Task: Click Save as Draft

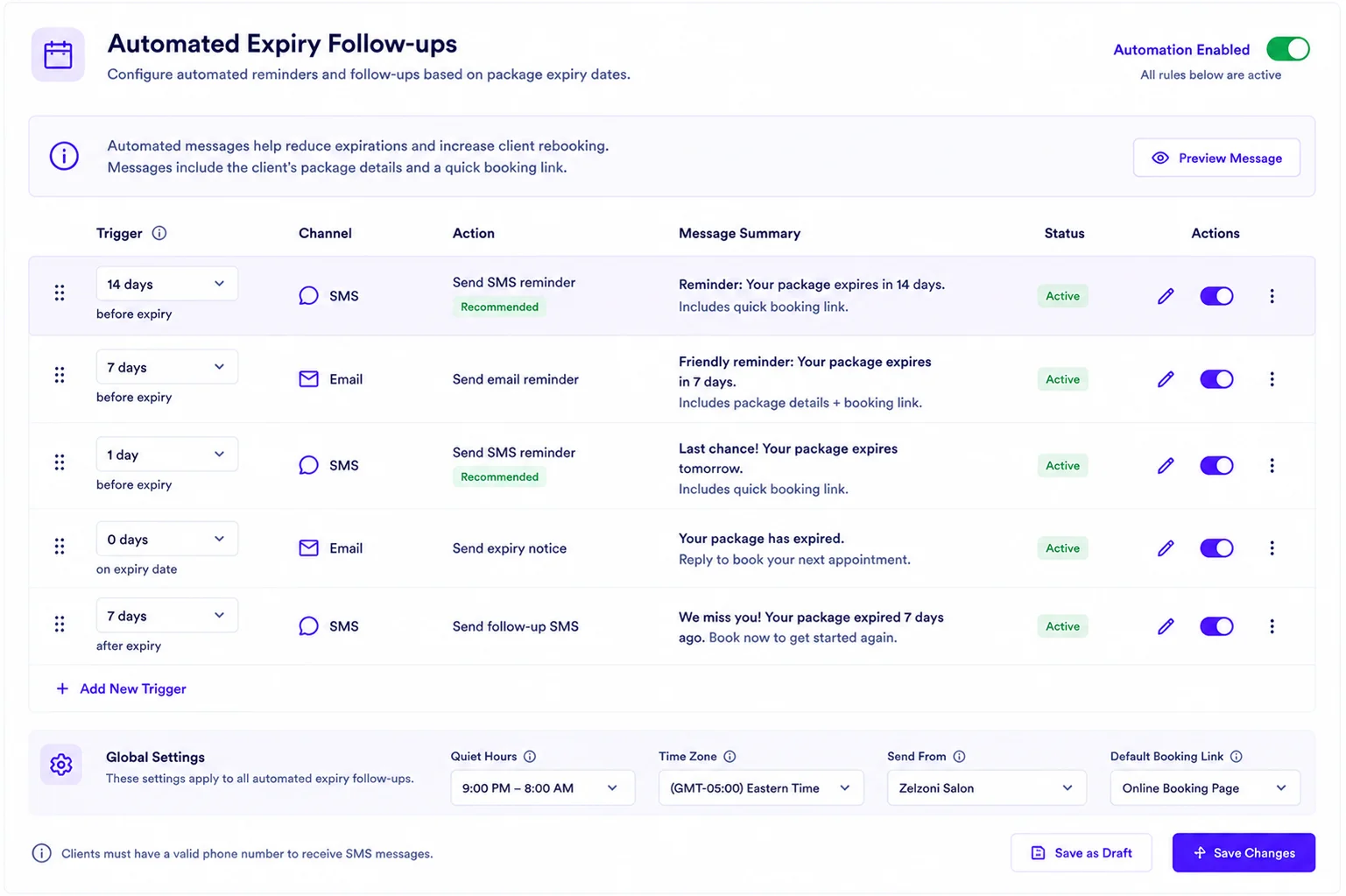Action: click(x=1081, y=853)
